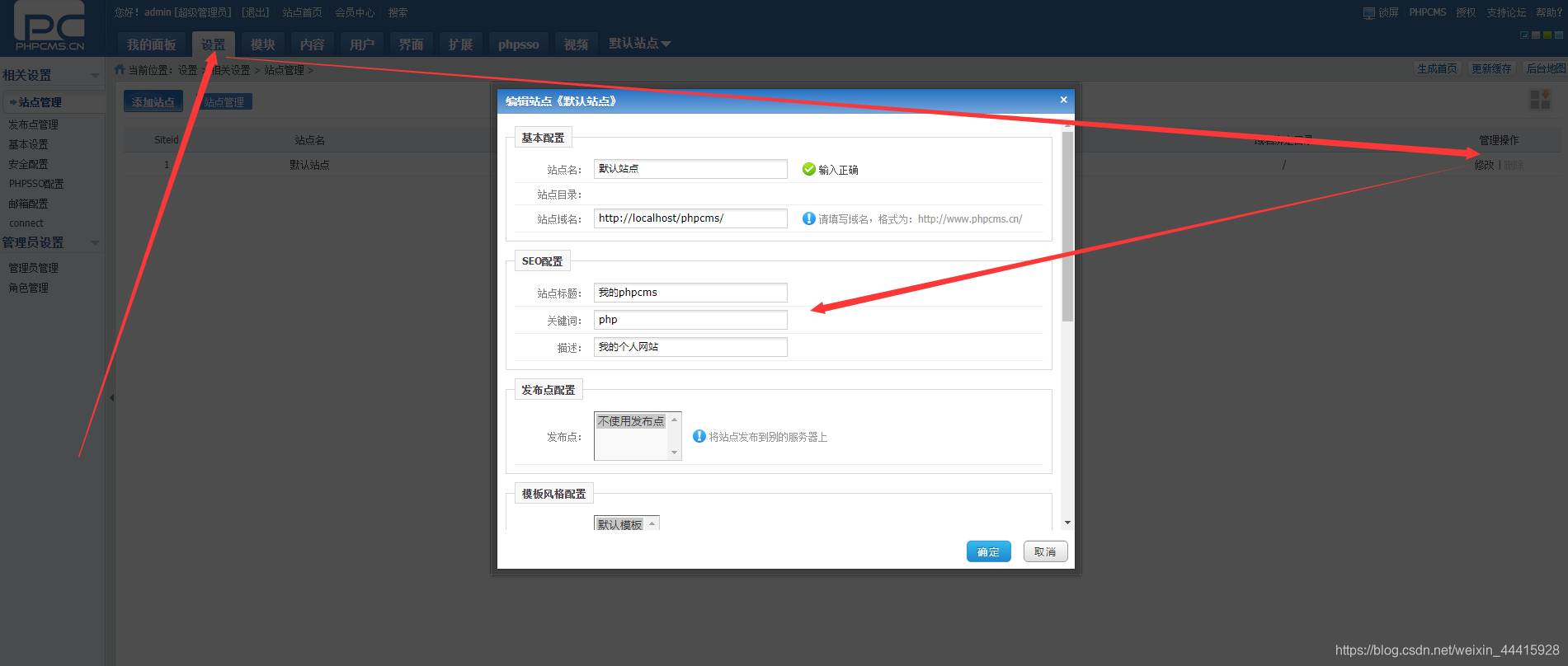Open the 设置 tab

[x=214, y=45]
